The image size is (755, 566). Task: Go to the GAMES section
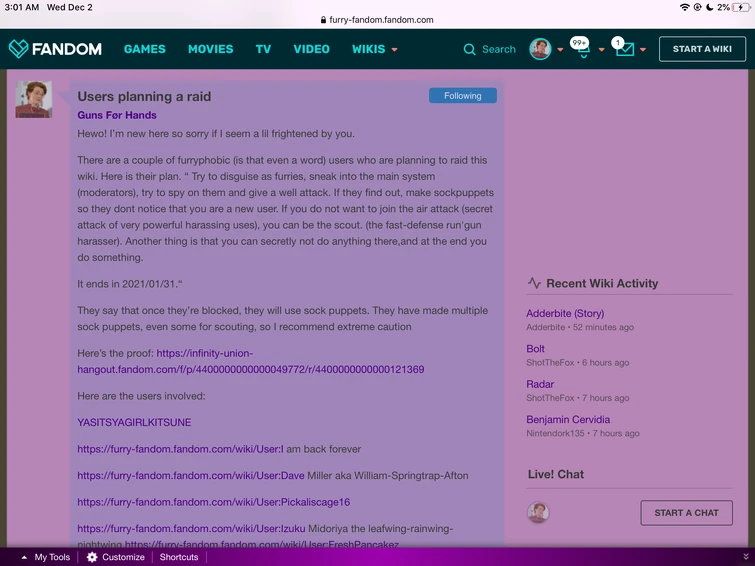point(144,49)
